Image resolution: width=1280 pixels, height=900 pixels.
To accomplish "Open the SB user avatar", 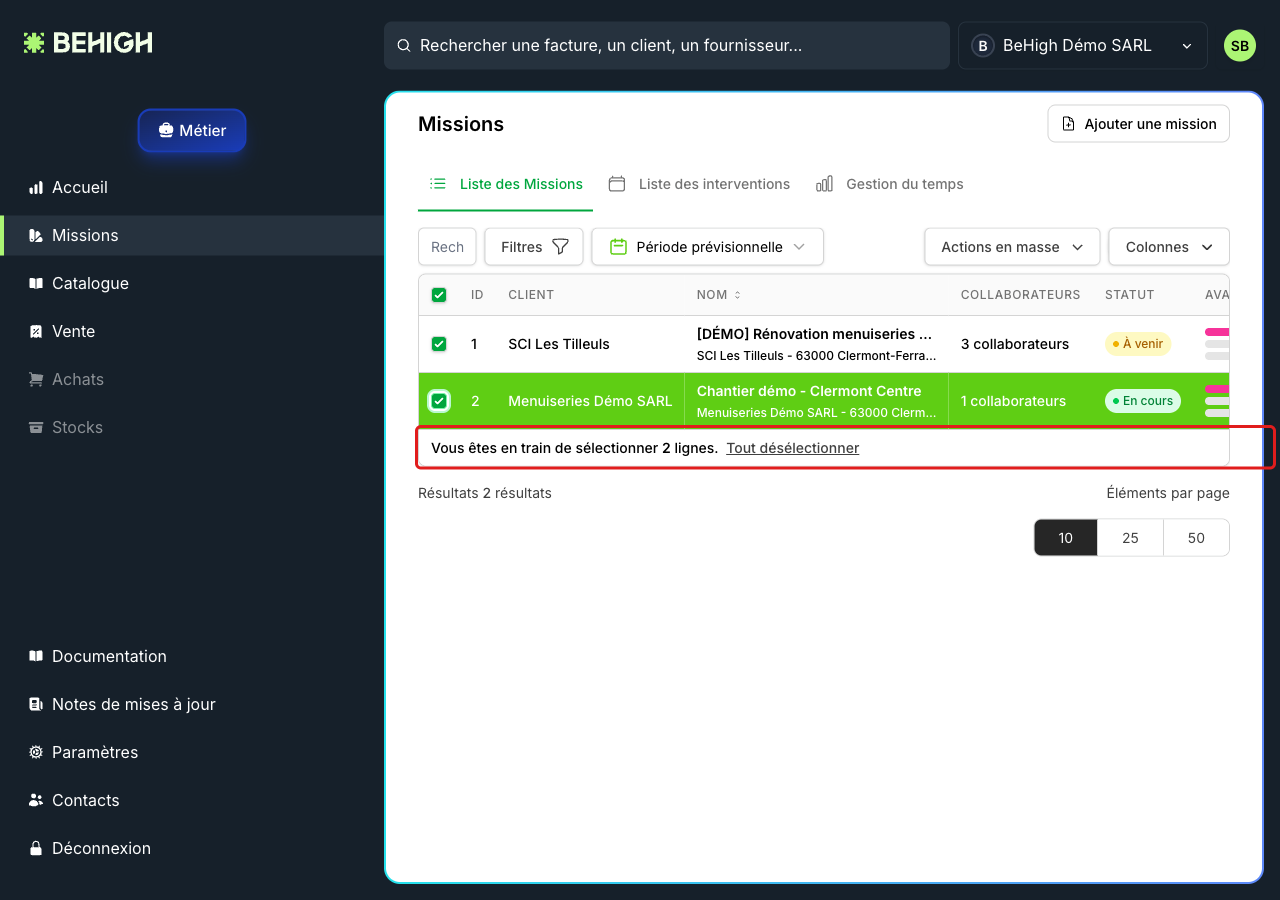I will [x=1240, y=46].
